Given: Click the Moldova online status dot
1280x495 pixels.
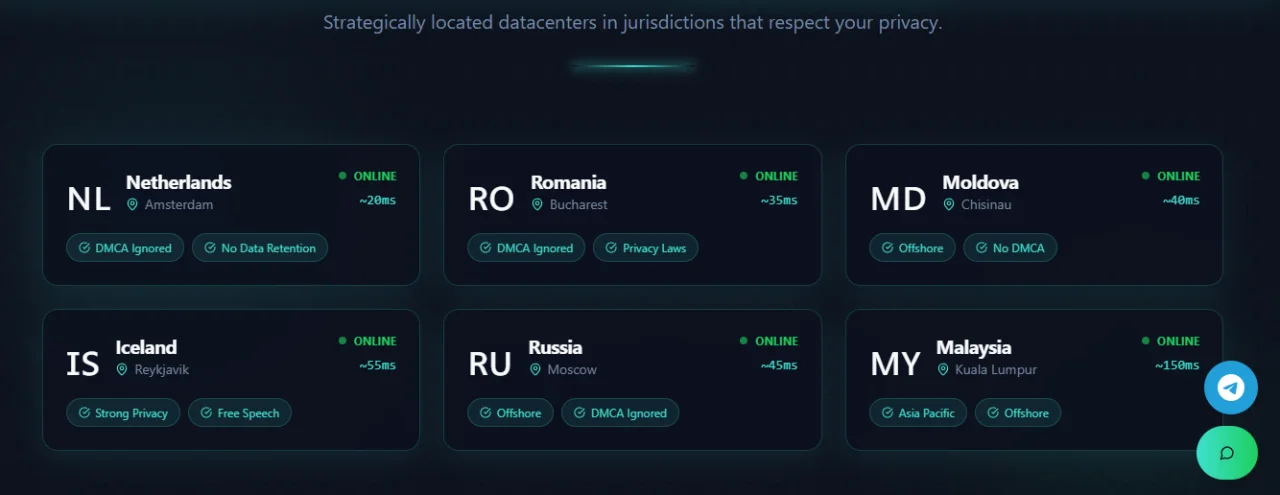Looking at the screenshot, I should 1146,176.
